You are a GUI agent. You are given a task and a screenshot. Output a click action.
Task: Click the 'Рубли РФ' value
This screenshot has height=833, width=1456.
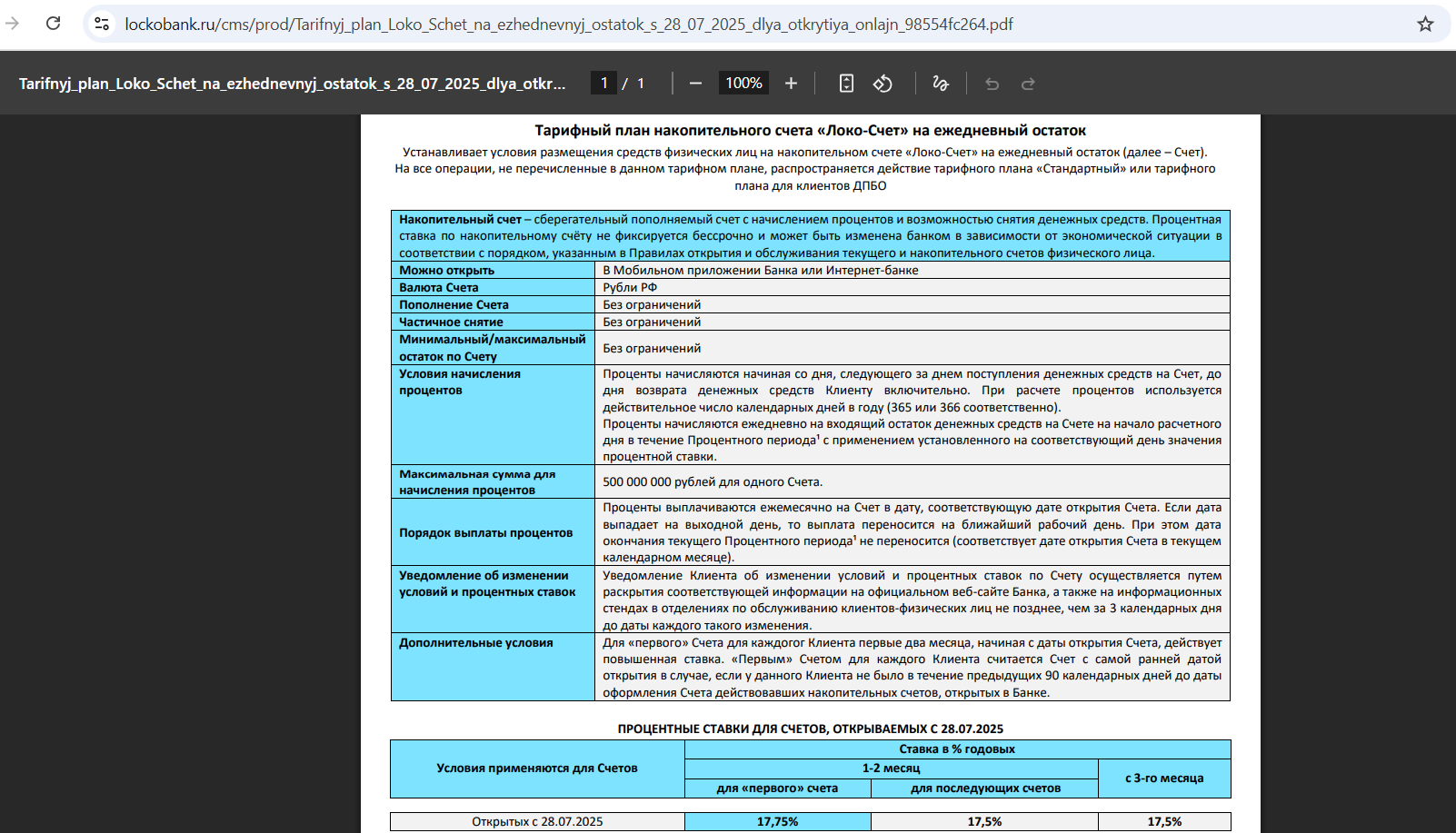(x=630, y=288)
